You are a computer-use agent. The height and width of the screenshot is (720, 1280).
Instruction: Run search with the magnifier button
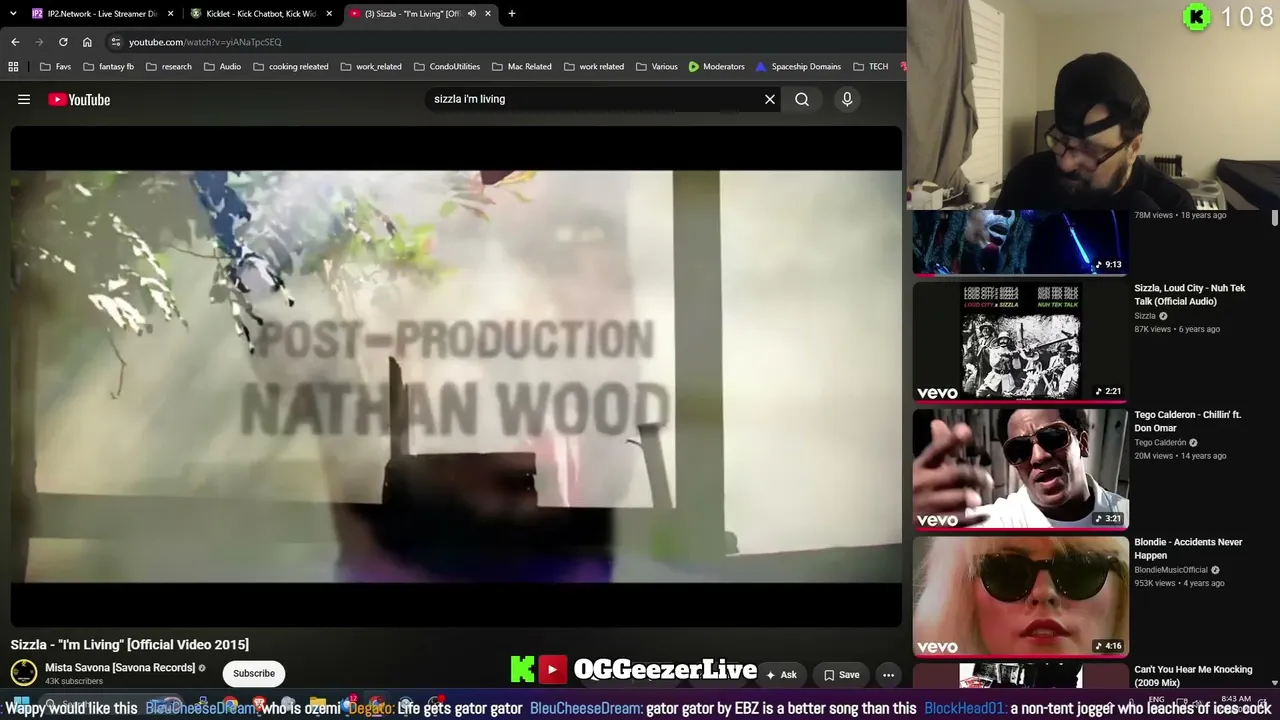click(x=802, y=99)
